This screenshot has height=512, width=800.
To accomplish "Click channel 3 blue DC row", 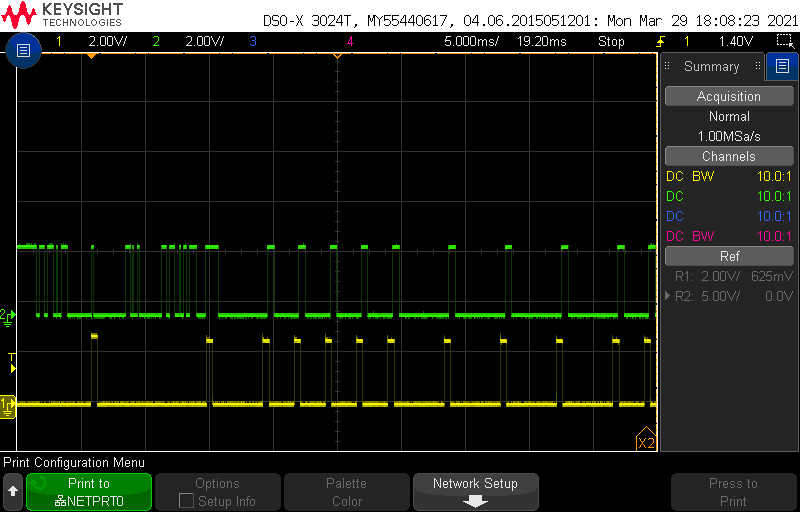I will pyautogui.click(x=729, y=216).
